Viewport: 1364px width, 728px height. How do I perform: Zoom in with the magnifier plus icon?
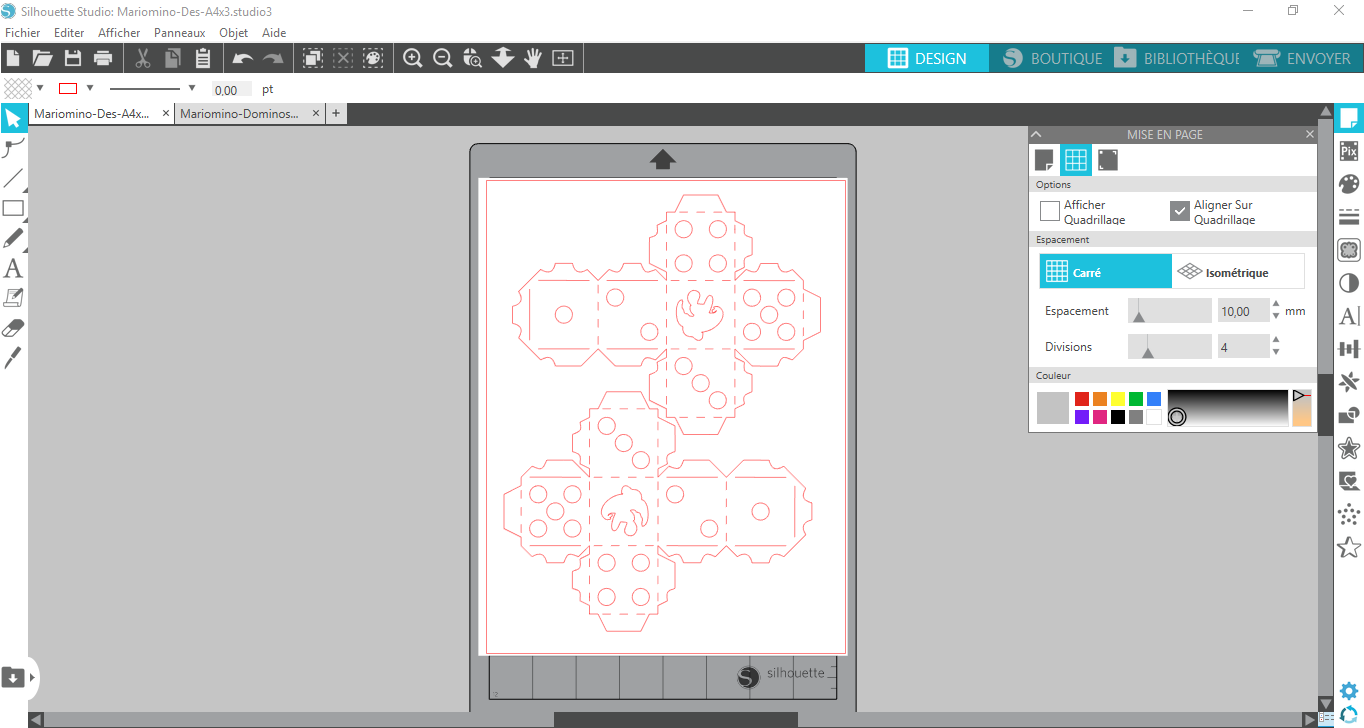(x=412, y=58)
